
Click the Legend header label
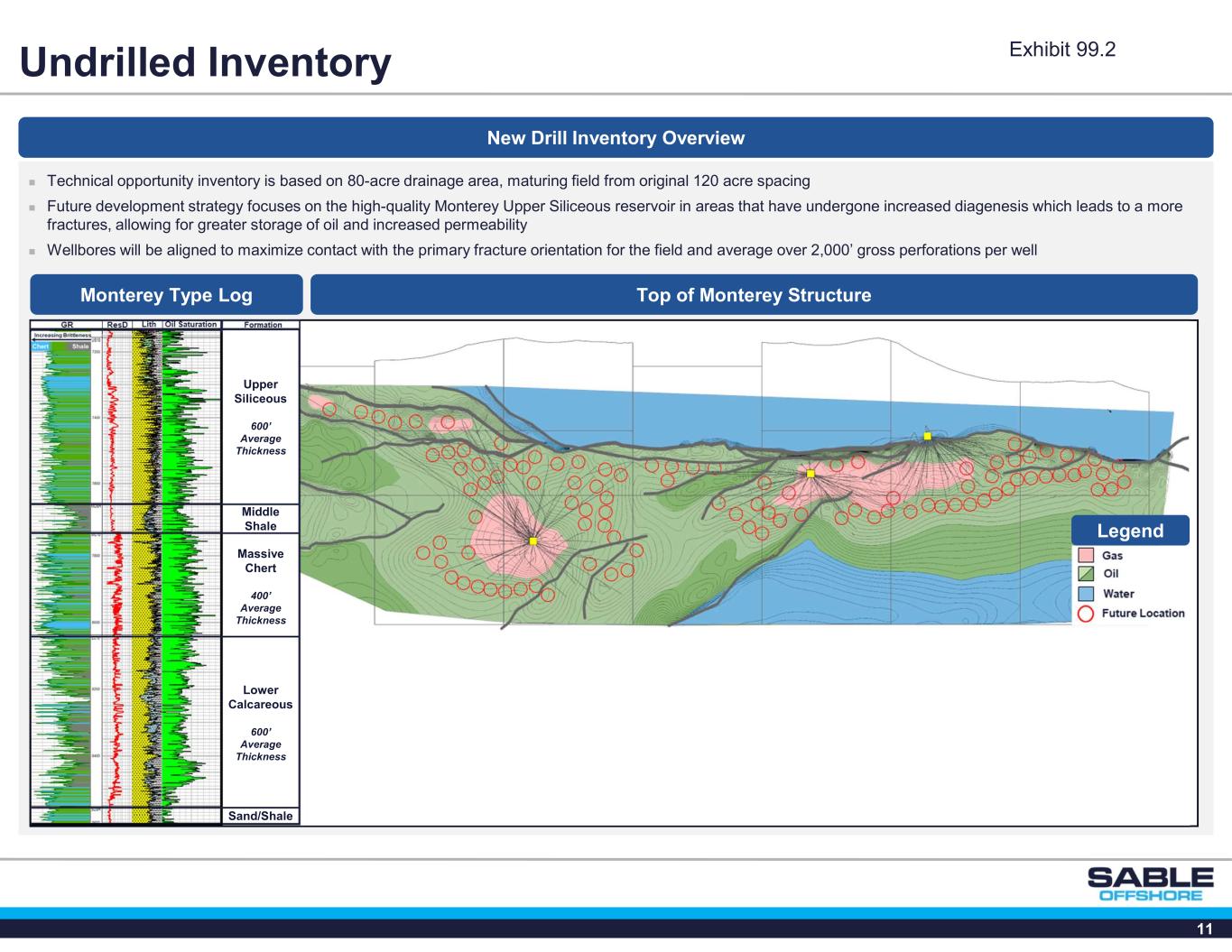pyautogui.click(x=1129, y=531)
